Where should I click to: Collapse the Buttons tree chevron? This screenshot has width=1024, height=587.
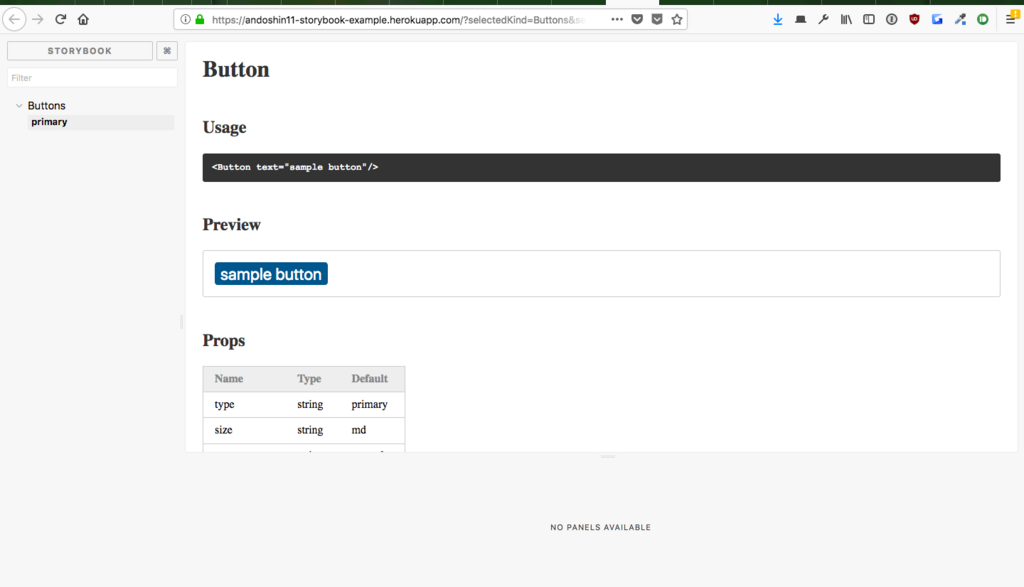[19, 106]
